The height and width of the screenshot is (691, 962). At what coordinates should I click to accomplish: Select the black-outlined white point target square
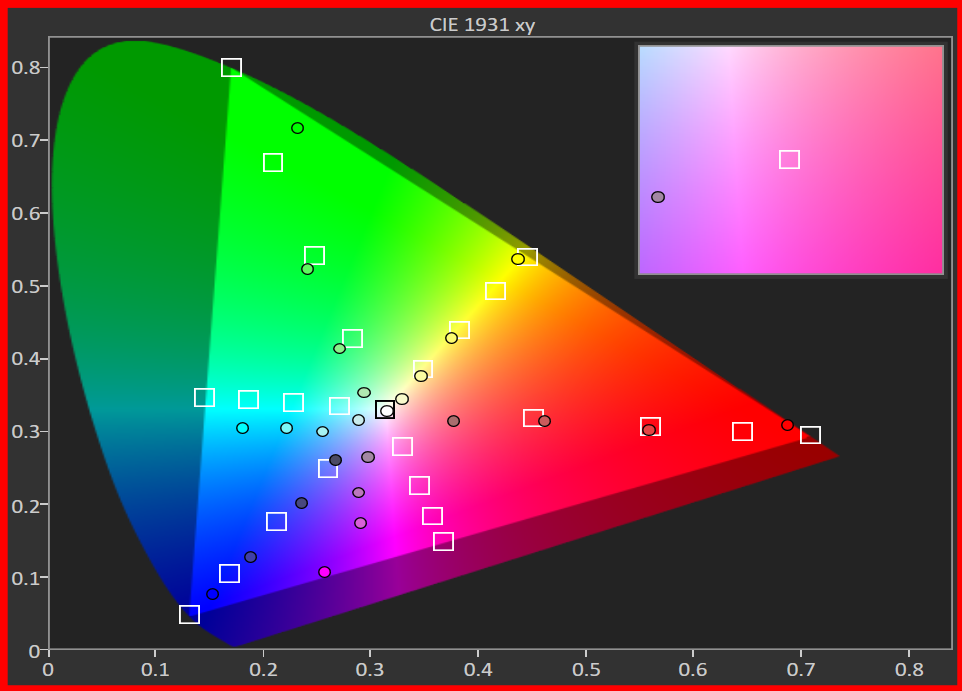385,410
